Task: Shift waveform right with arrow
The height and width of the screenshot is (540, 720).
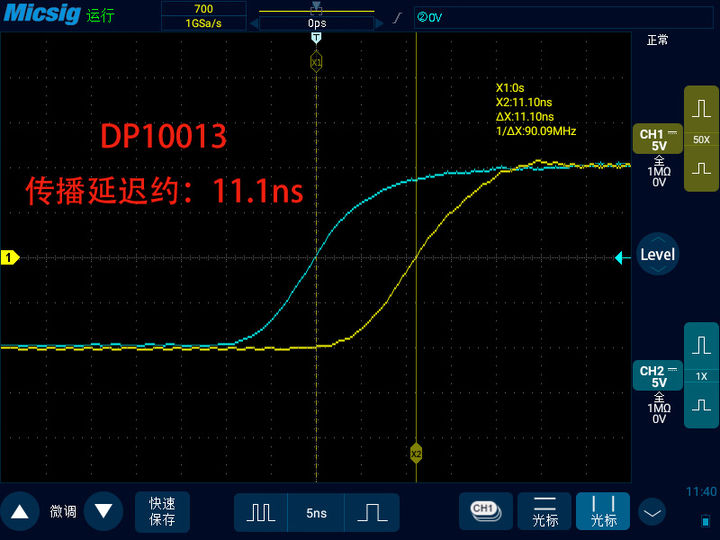Action: 379,23
